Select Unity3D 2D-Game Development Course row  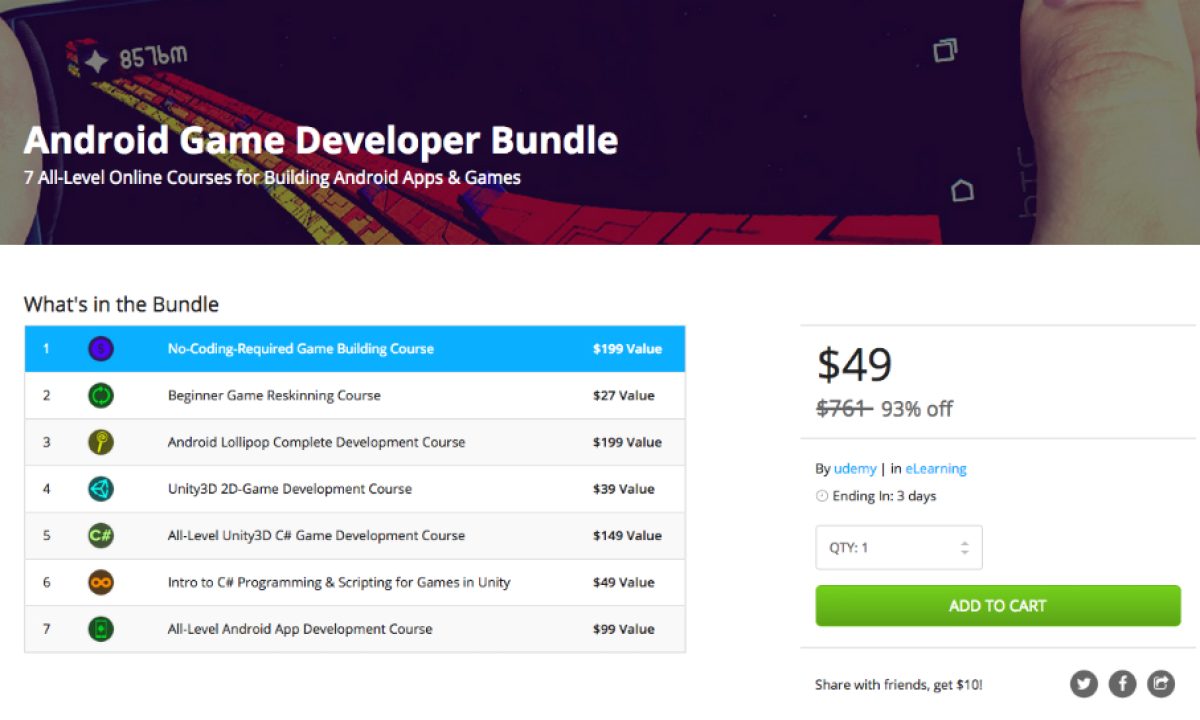coord(289,489)
